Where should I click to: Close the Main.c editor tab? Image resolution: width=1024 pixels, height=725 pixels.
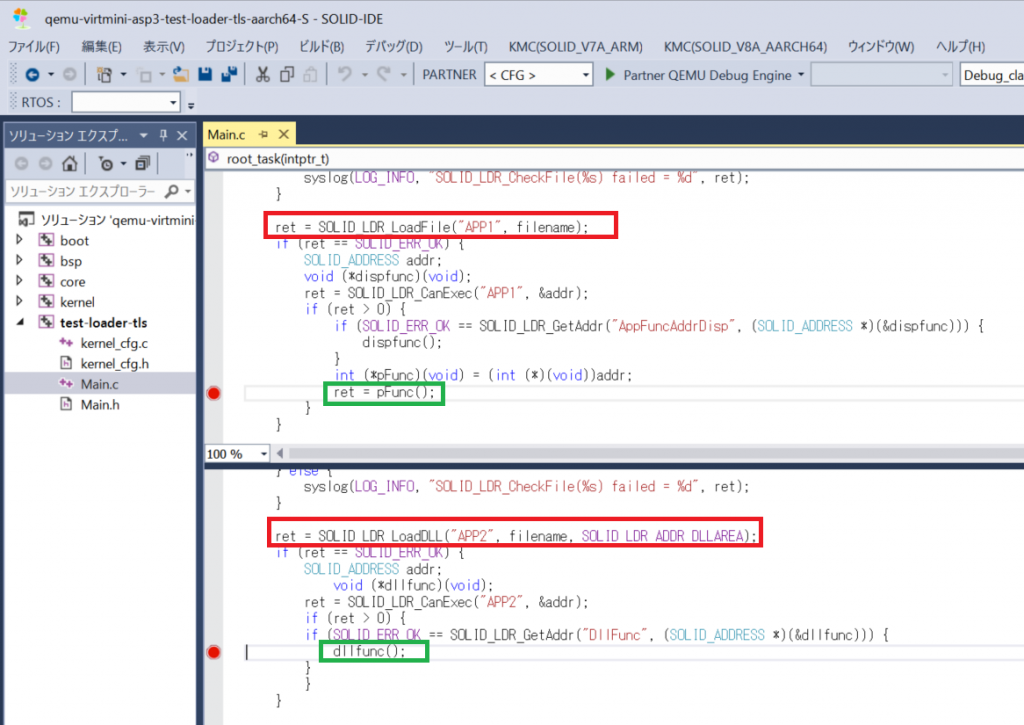(x=284, y=134)
